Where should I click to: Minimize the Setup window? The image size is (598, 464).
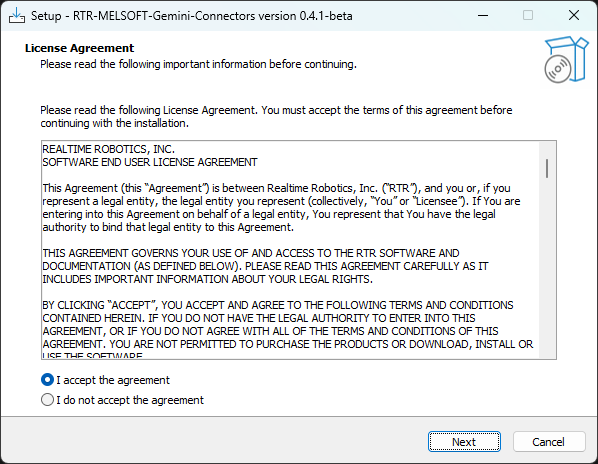coord(483,16)
